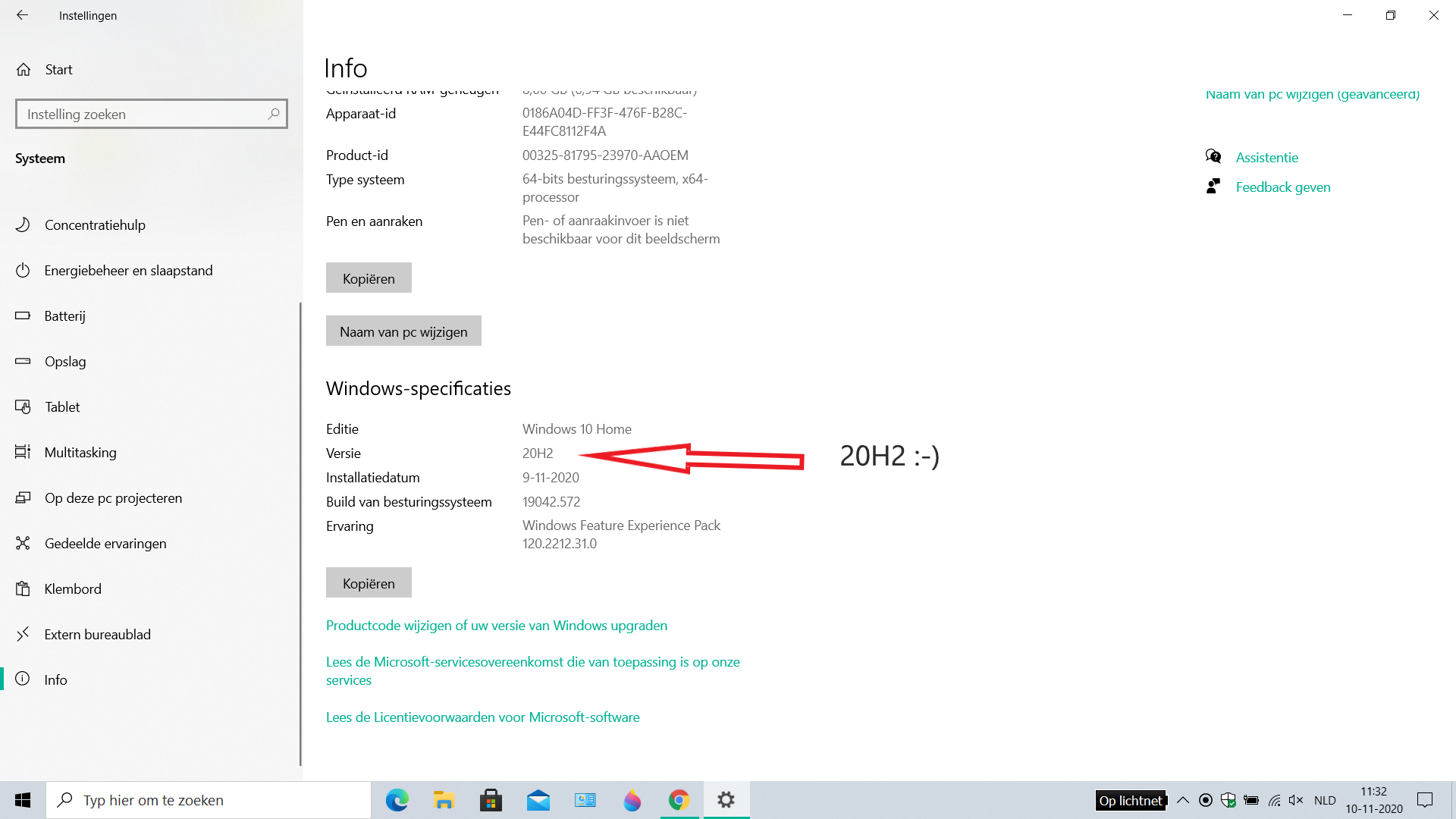Click the back arrow in Instellingen
The width and height of the screenshot is (1456, 819).
22,15
